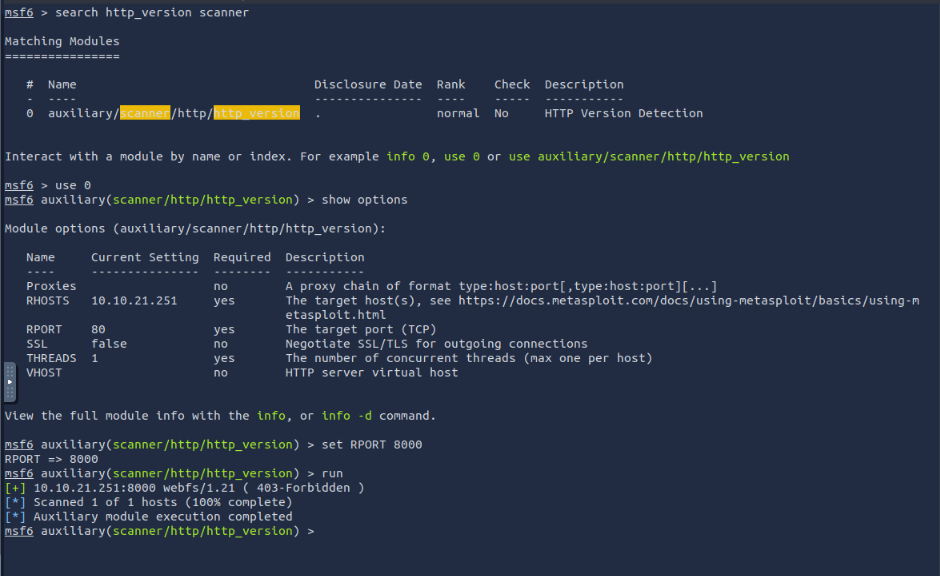
Task: Click the 'info -d' command text
Action: tap(347, 416)
